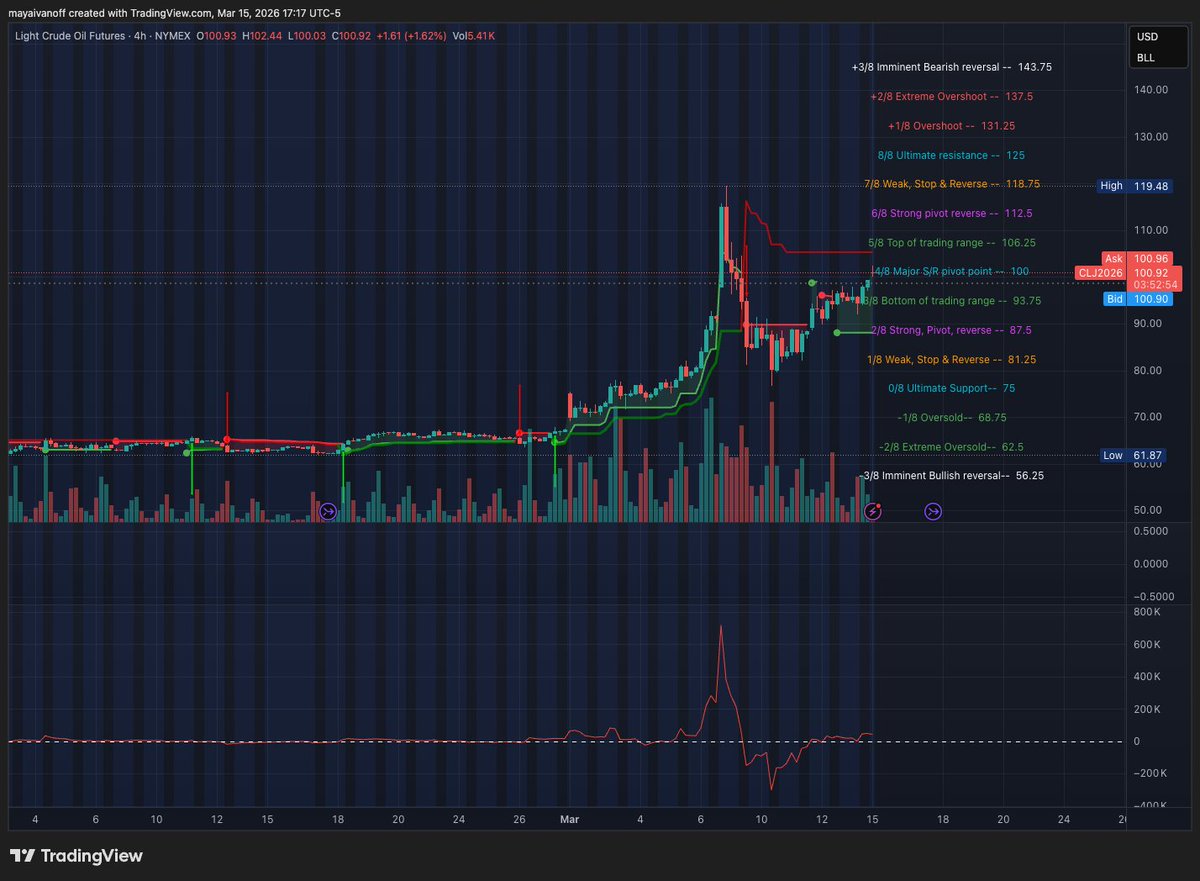Click the 4/8 Major S/R pivot point 100 label
The width and height of the screenshot is (1200, 881).
[x=952, y=271]
